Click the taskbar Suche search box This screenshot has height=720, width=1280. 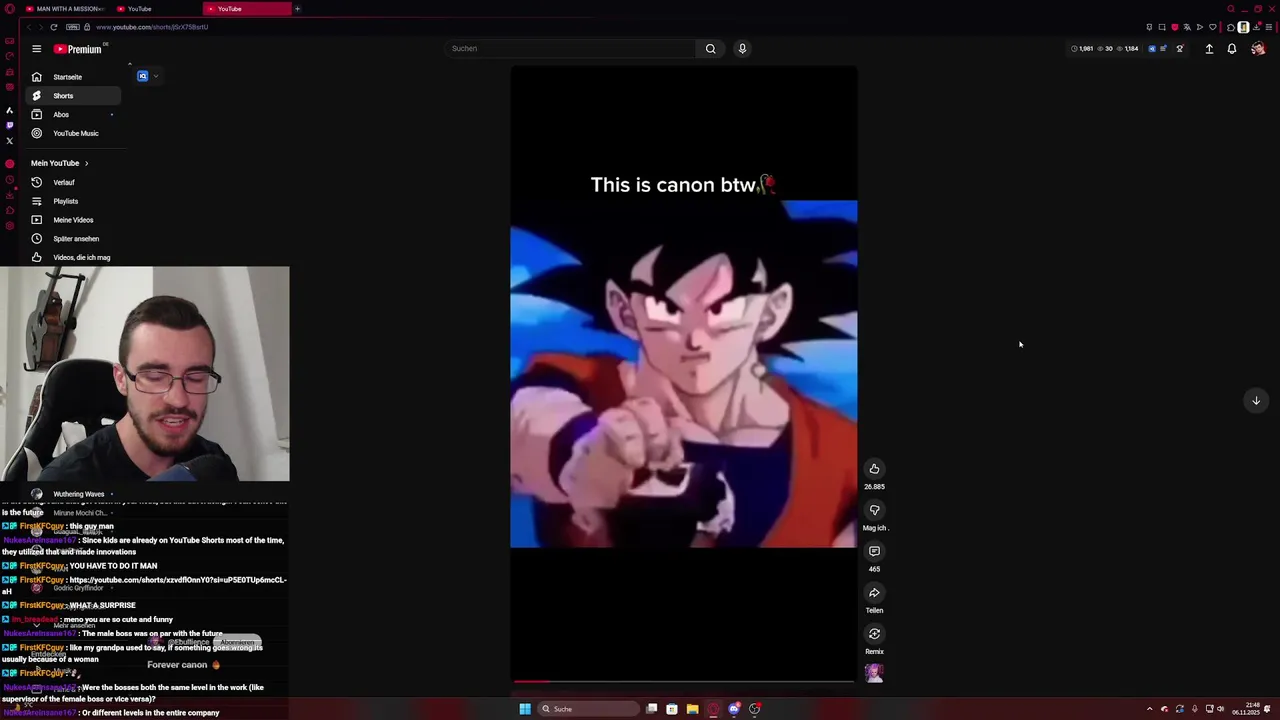point(588,709)
